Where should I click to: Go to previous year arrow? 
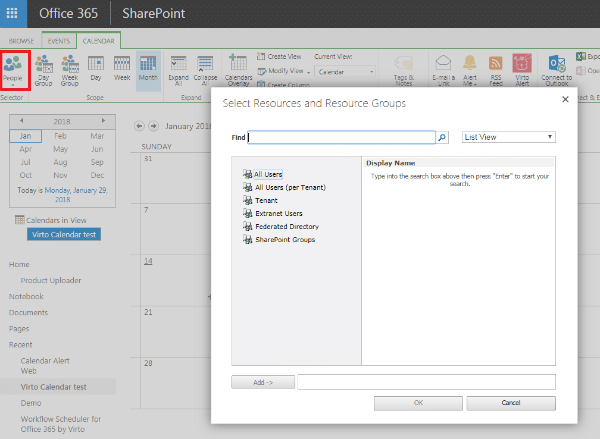(21, 121)
